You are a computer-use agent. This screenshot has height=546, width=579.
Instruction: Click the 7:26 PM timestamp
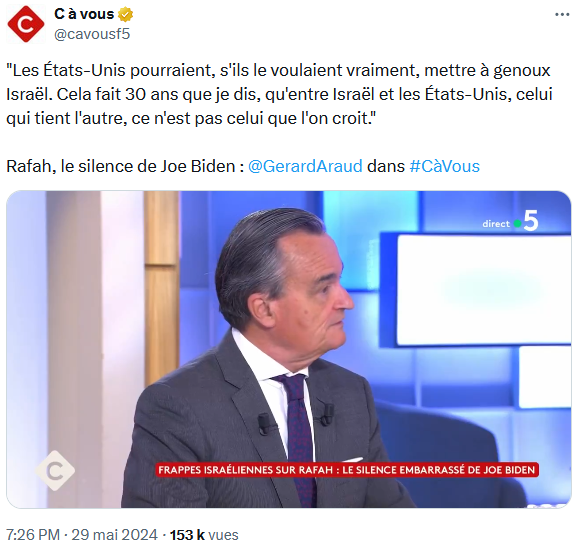tap(33, 535)
